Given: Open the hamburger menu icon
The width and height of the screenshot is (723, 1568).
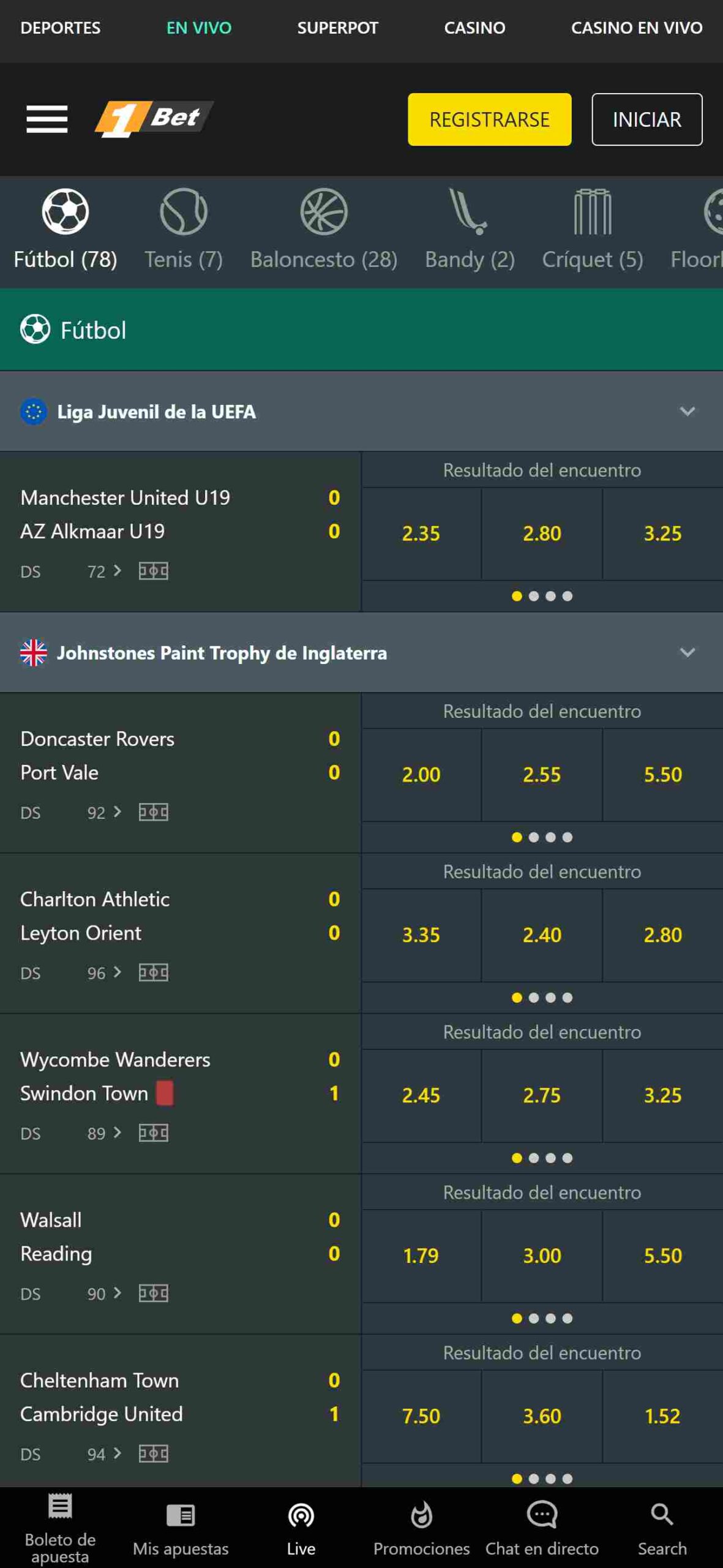Looking at the screenshot, I should (47, 119).
